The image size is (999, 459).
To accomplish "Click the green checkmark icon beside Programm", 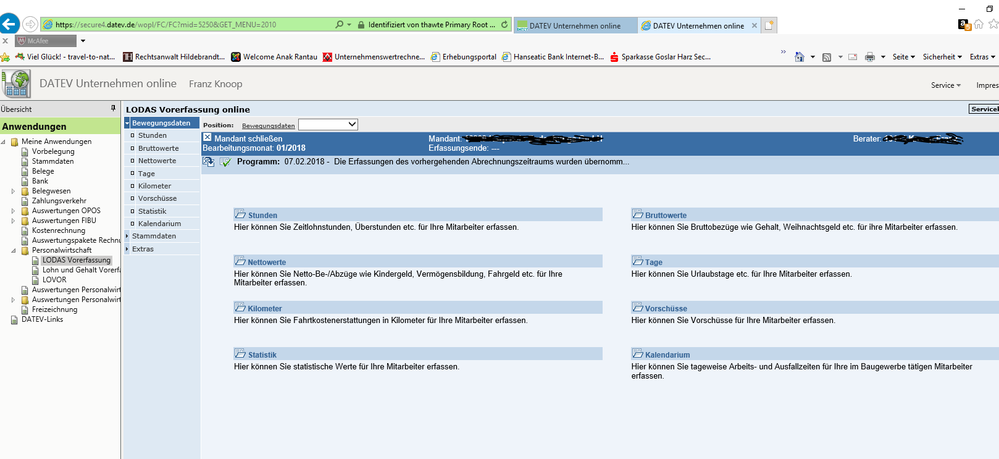I will pos(226,162).
